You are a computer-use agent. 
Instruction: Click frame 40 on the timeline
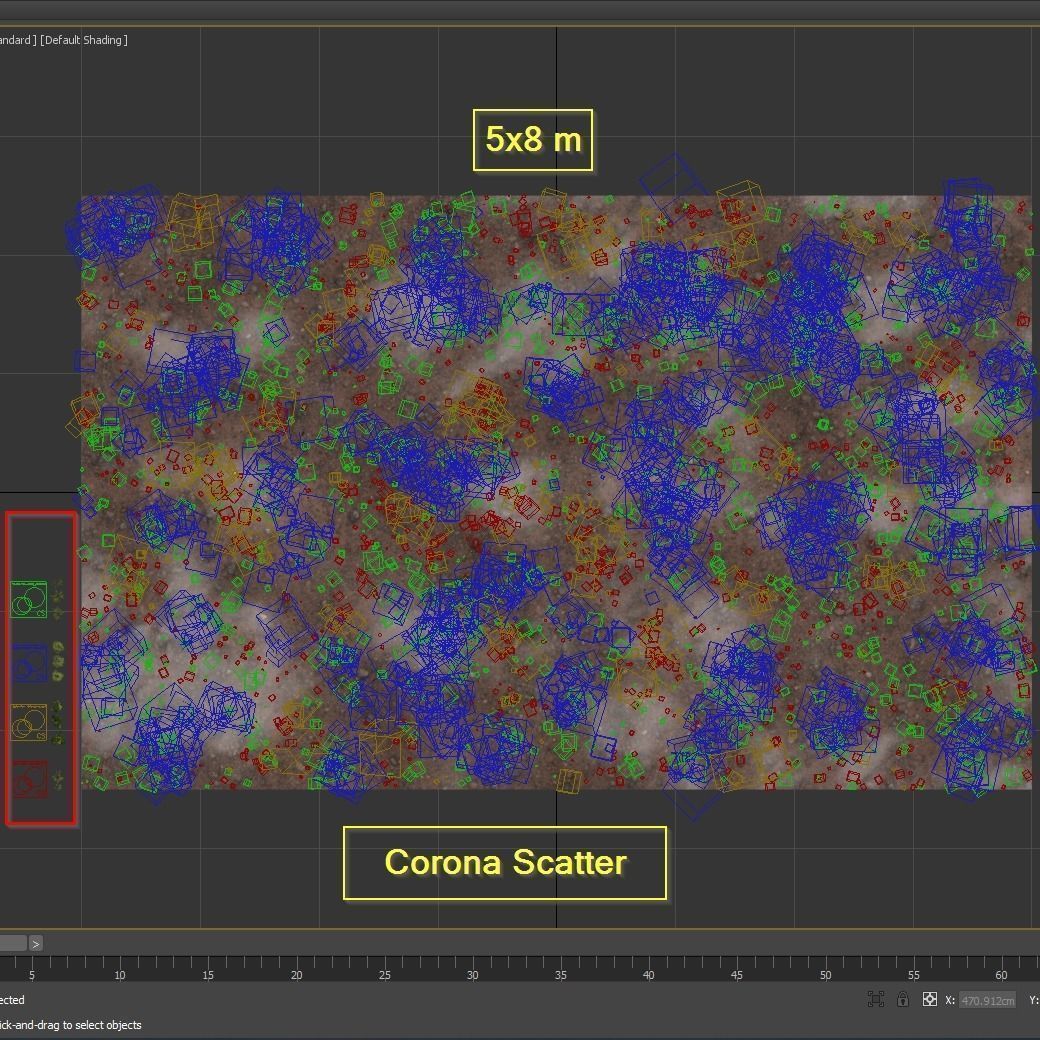[649, 974]
